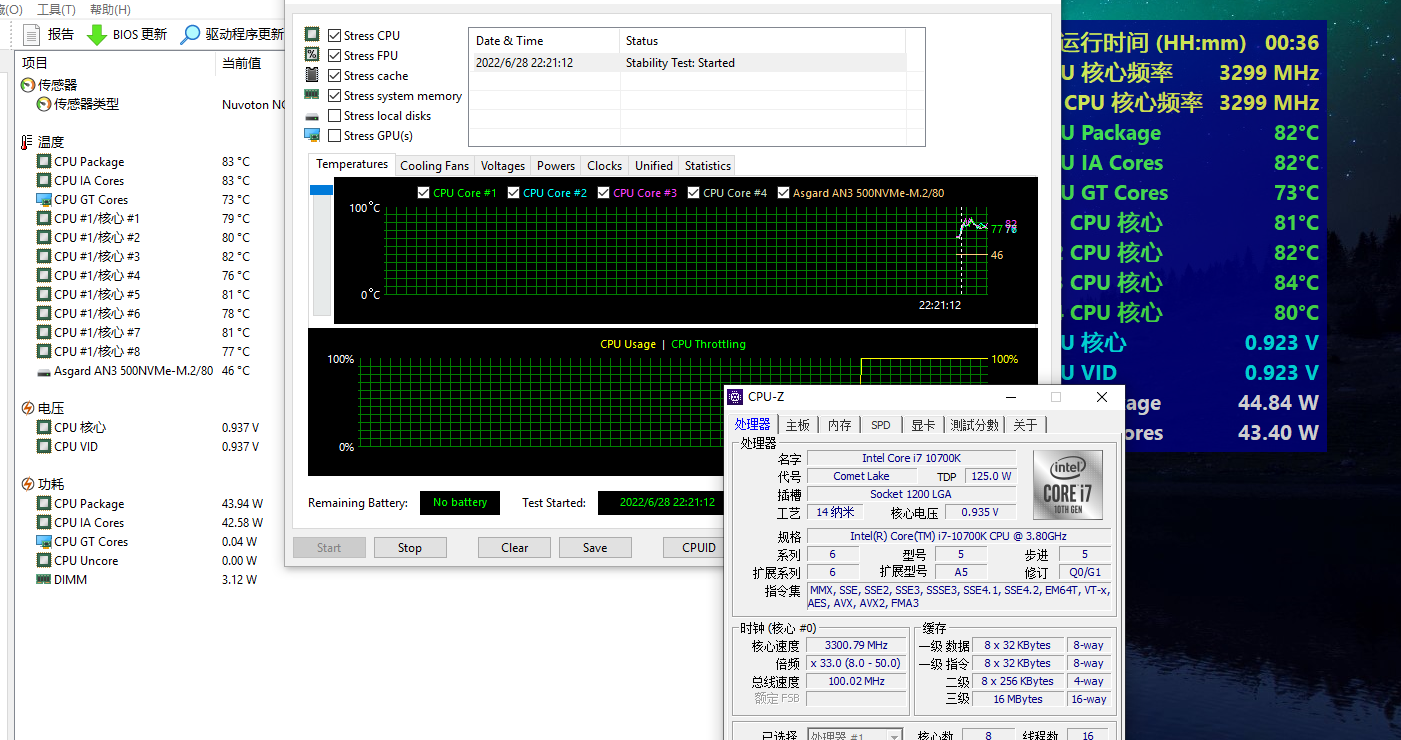The width and height of the screenshot is (1401, 740).
Task: Stop the stability test with Stop button
Action: point(410,548)
